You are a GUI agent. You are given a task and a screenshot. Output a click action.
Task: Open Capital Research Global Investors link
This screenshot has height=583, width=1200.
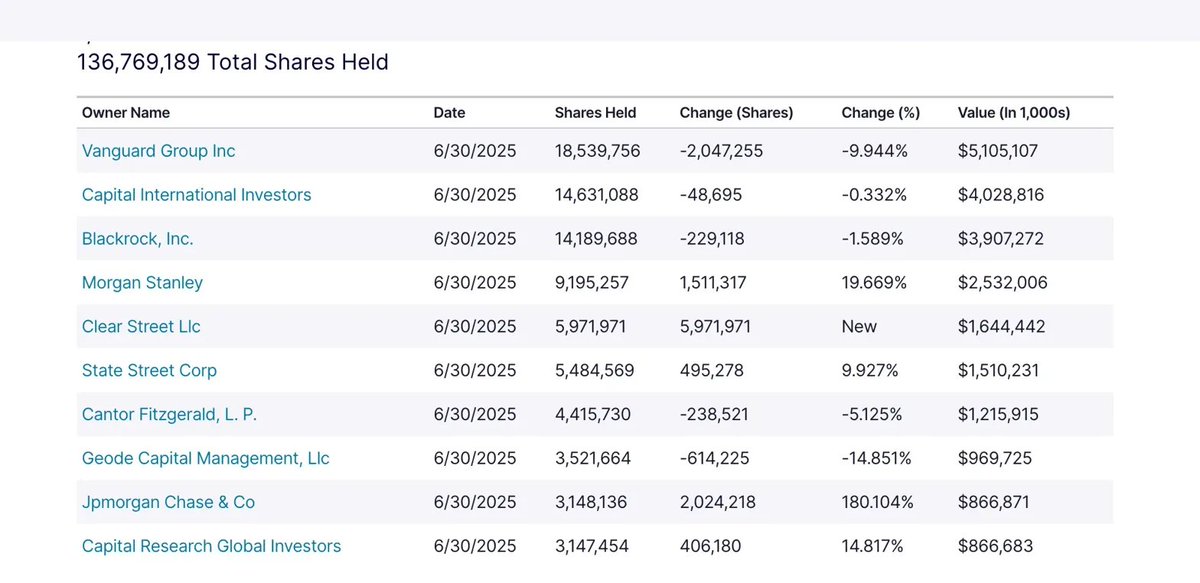click(211, 547)
